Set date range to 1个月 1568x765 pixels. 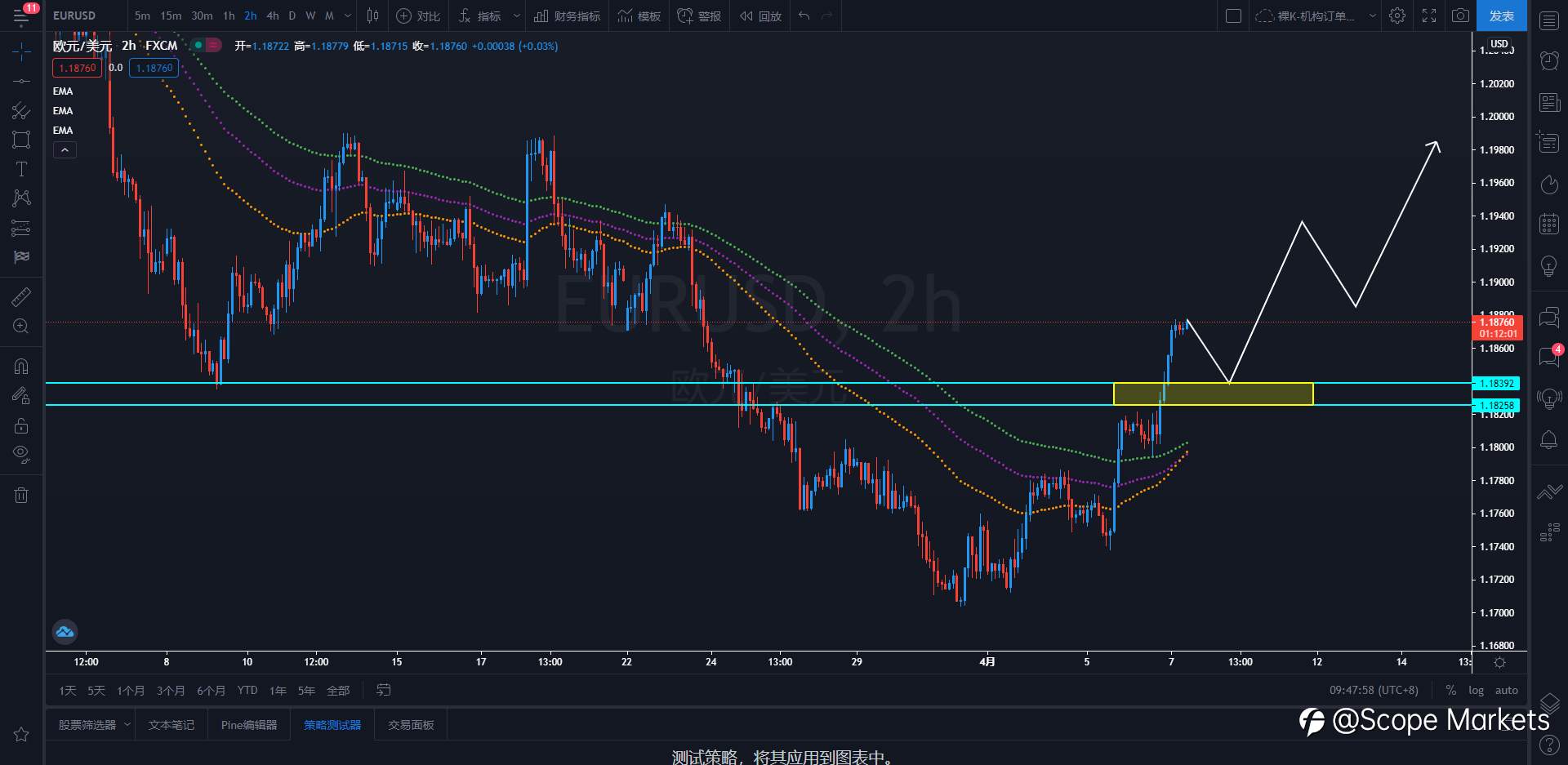pyautogui.click(x=131, y=691)
